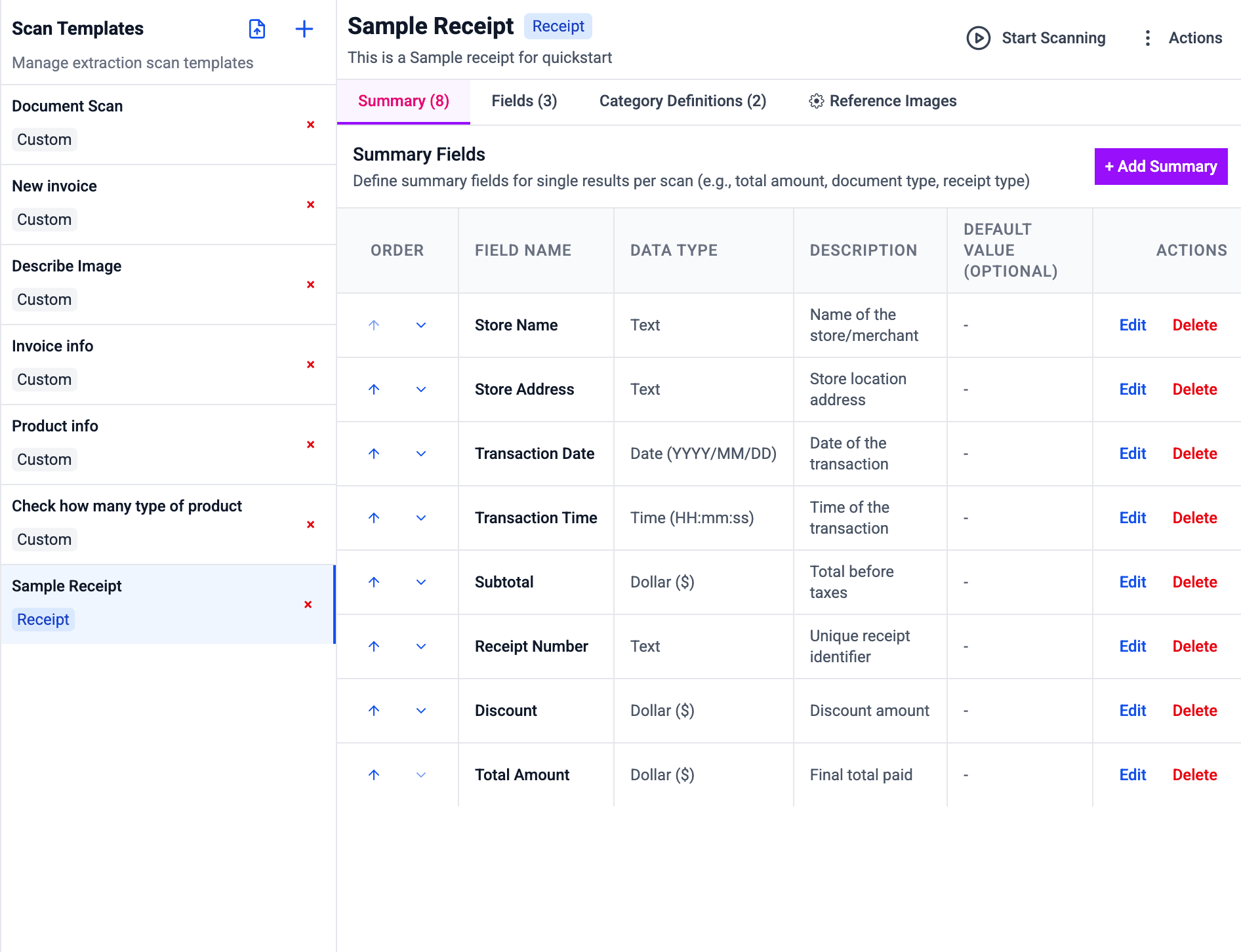Click the upload template icon beside Scan Templates
This screenshot has height=952, width=1241.
click(256, 30)
